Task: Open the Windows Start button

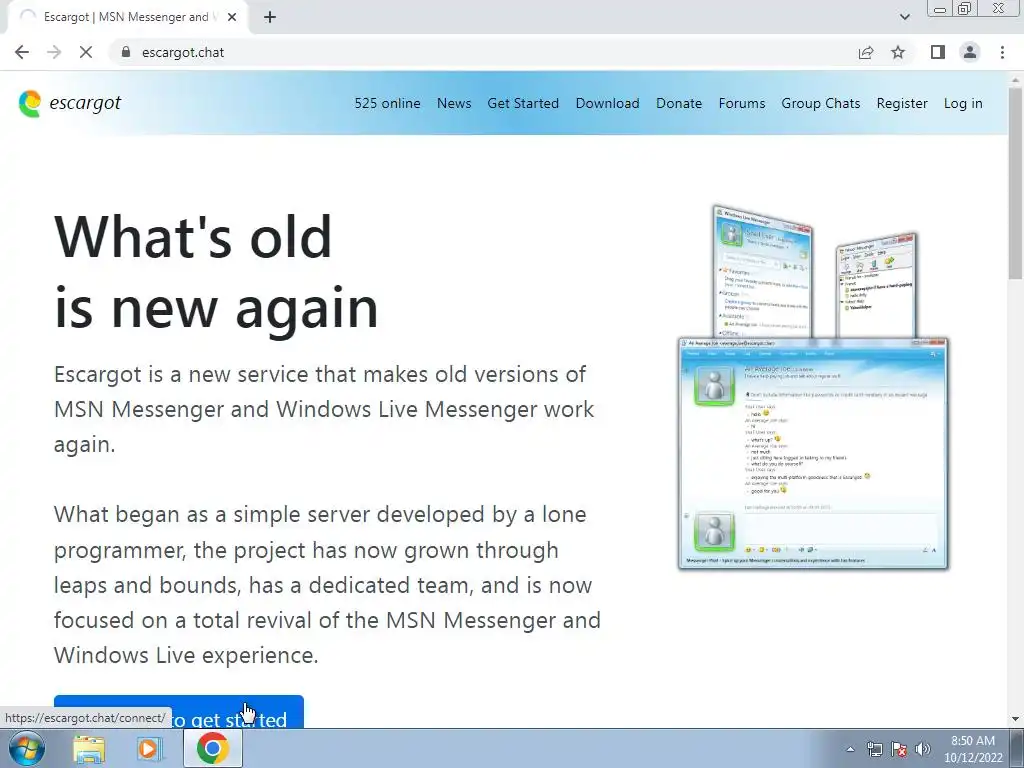Action: [26, 748]
